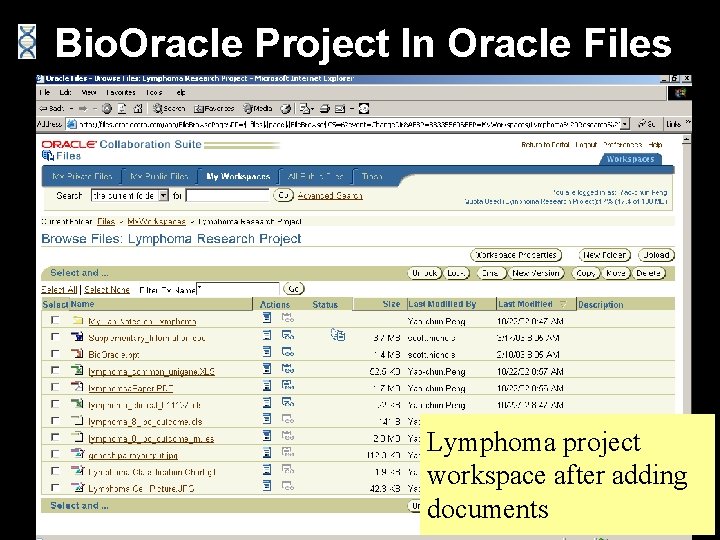Click the browser Forward arrow icon
The width and height of the screenshot is (720, 540).
(x=83, y=109)
